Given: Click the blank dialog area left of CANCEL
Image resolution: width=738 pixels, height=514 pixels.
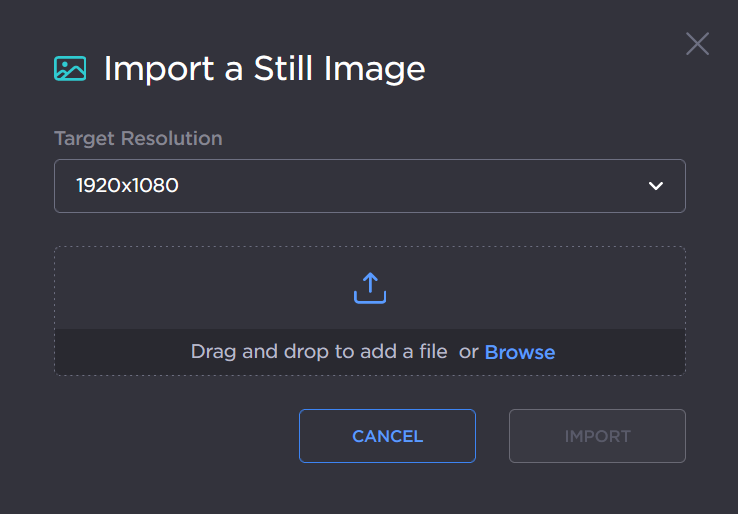Looking at the screenshot, I should point(170,436).
